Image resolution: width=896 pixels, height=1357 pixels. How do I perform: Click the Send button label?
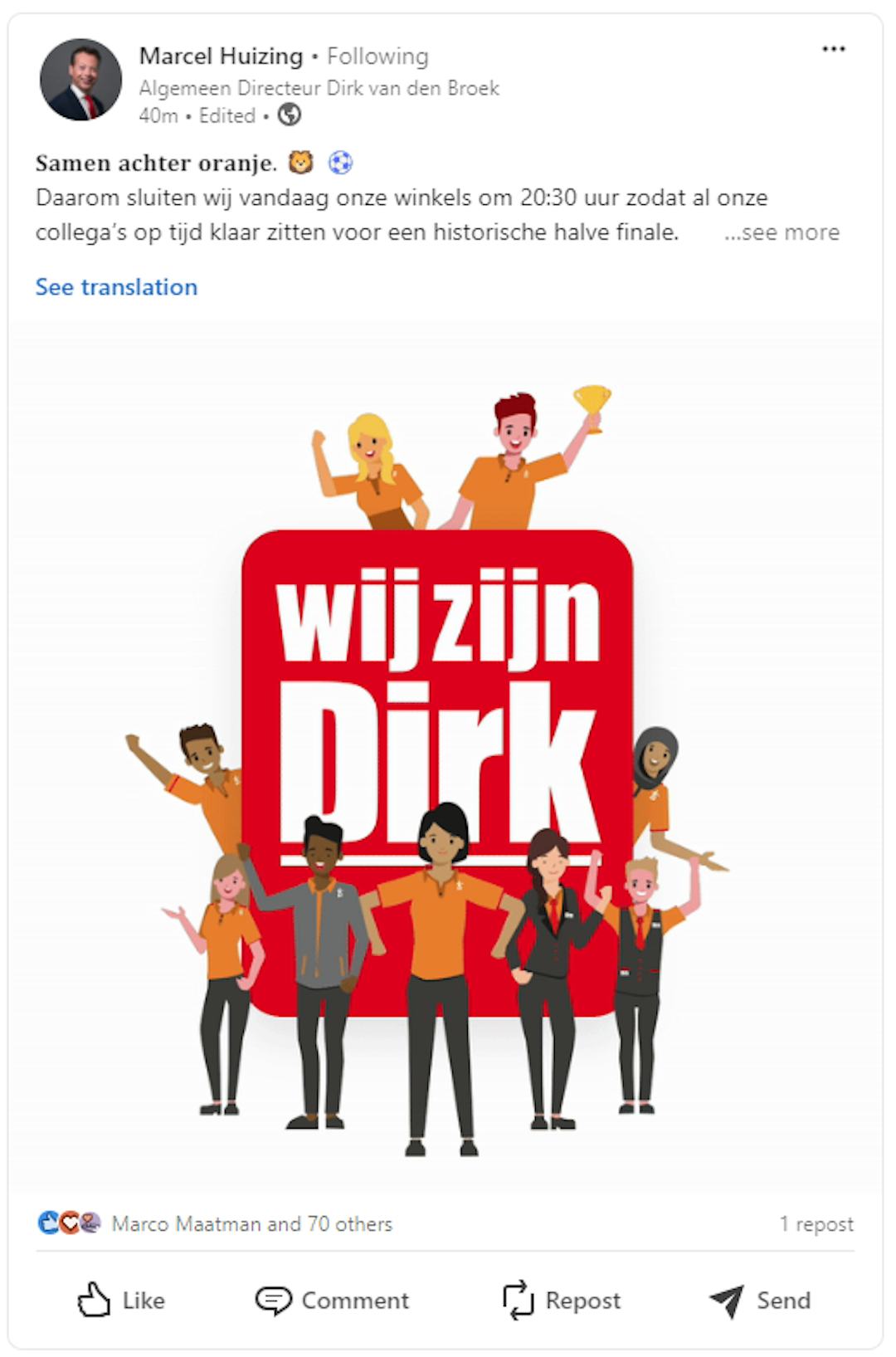tap(783, 1301)
